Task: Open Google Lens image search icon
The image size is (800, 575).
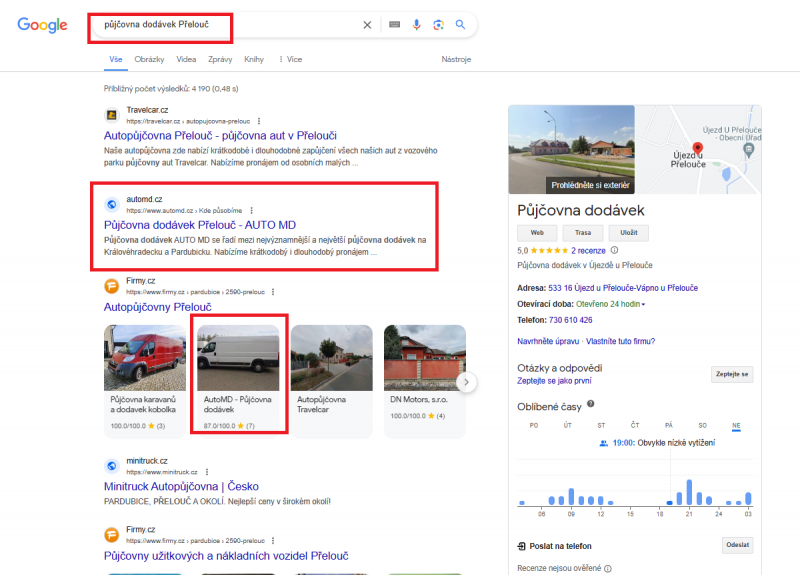Action: coord(438,24)
